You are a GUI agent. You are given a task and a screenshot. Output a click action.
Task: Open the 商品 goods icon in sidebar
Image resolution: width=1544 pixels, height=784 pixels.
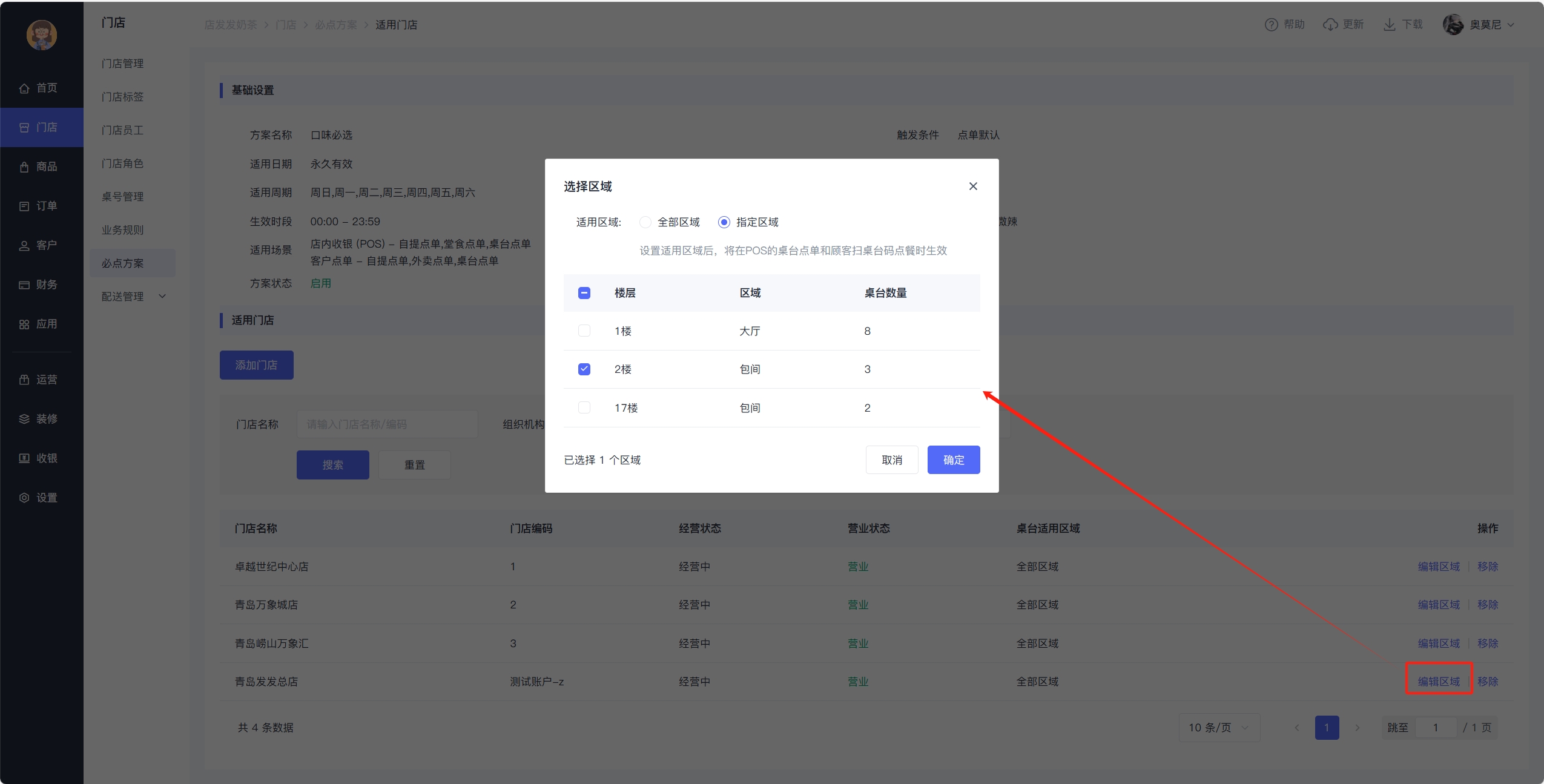[24, 167]
